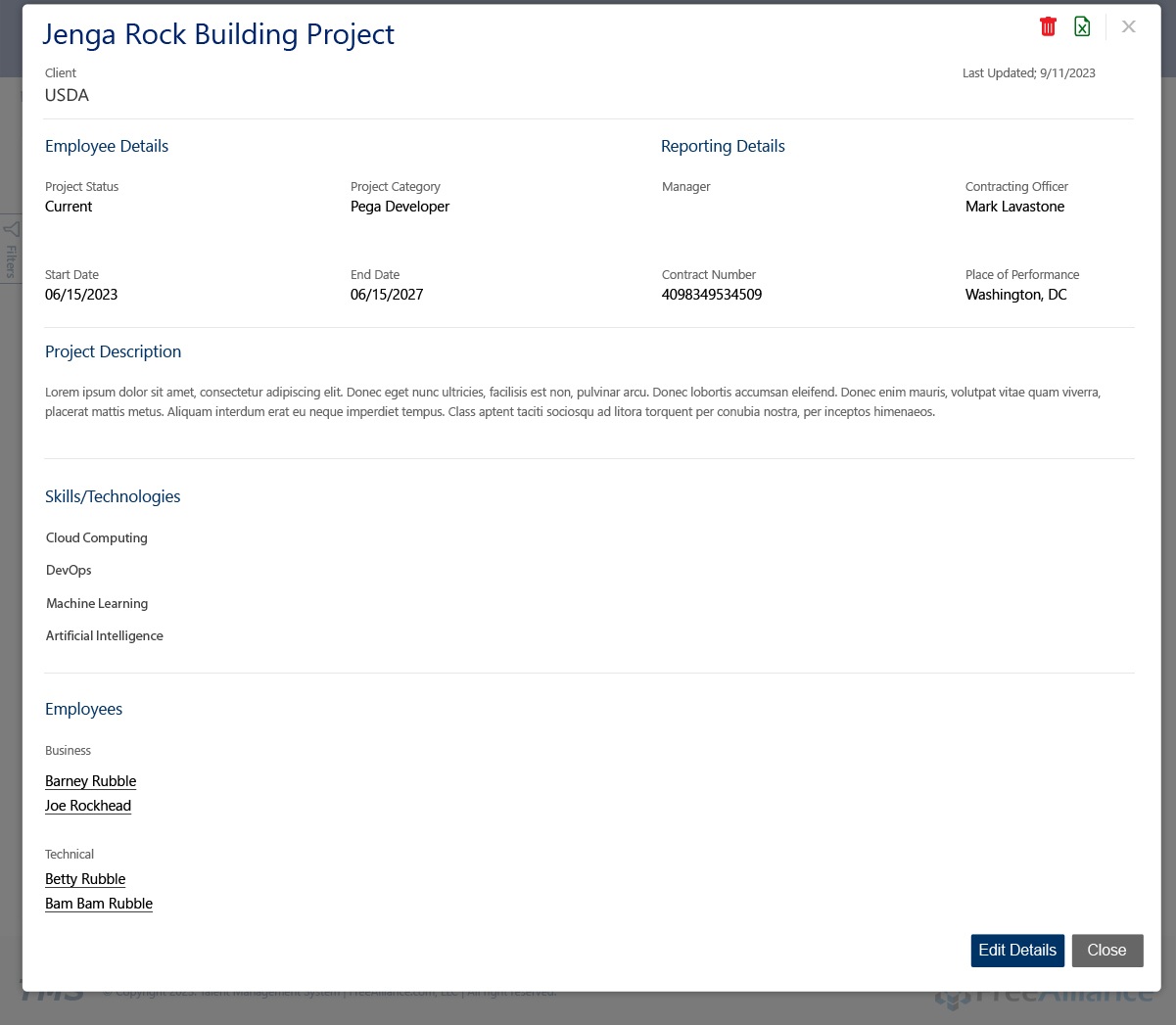This screenshot has height=1025, width=1176.
Task: Expand the Filters side panel tab
Action: [x=11, y=260]
